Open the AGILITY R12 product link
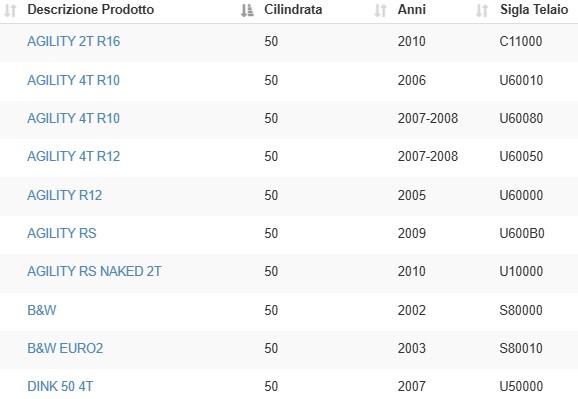Screen dimensions: 578x399 (x=65, y=195)
